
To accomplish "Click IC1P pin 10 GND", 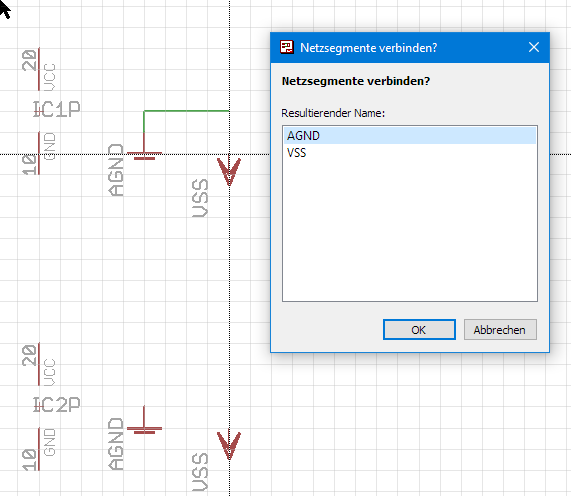I will pyautogui.click(x=39, y=153).
